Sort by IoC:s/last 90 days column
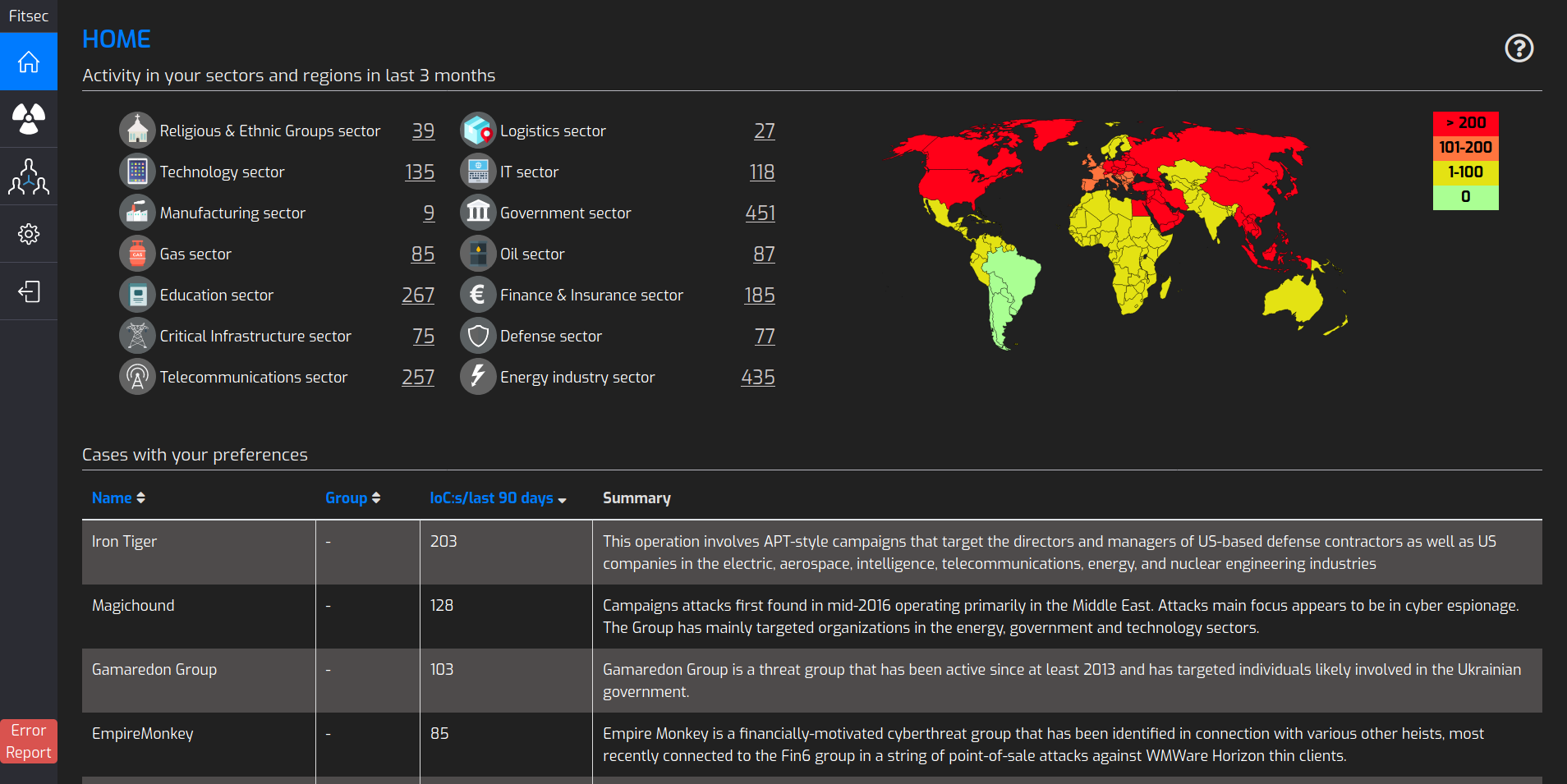The width and height of the screenshot is (1567, 784). [498, 498]
